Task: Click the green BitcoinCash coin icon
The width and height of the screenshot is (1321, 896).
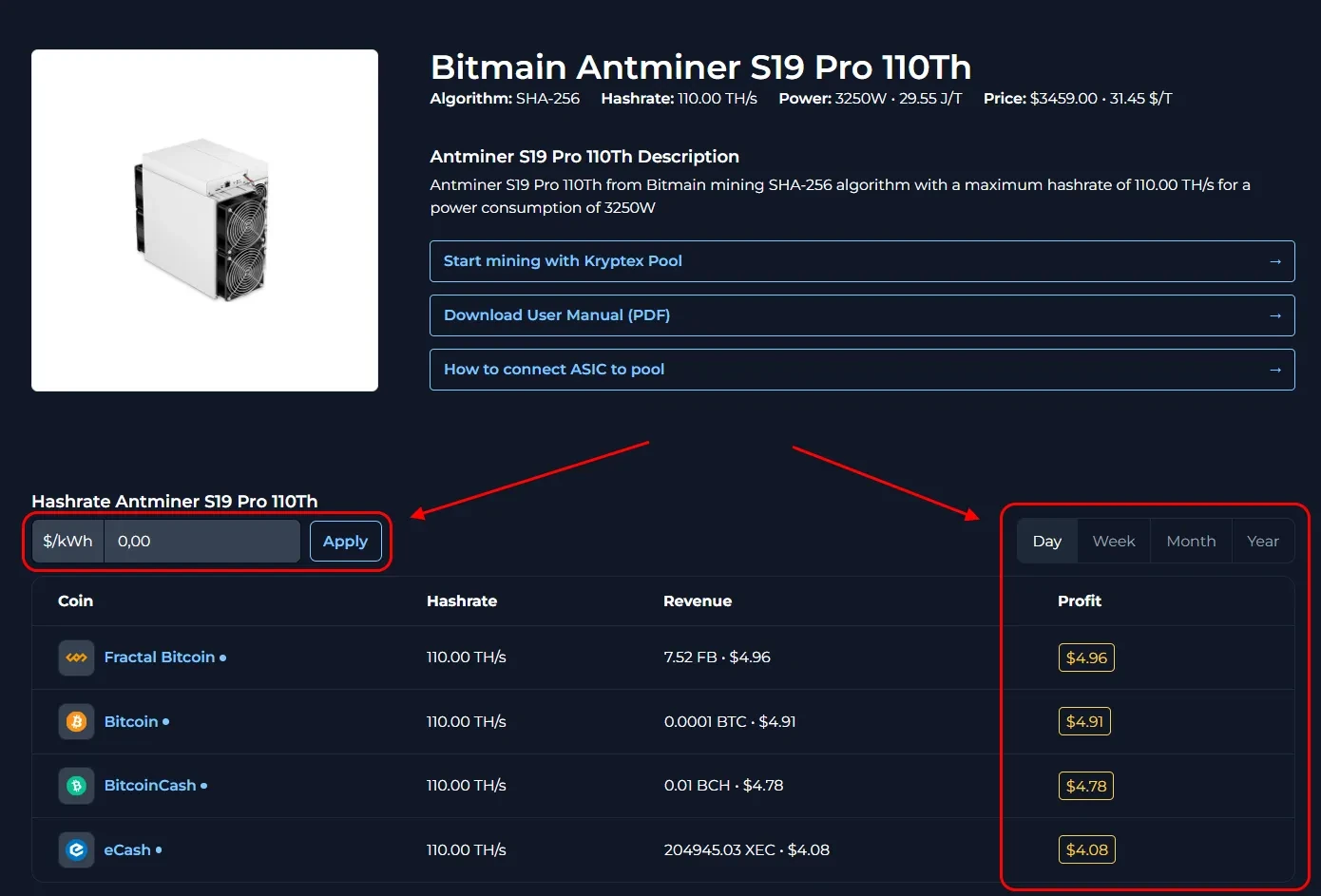Action: tap(76, 786)
